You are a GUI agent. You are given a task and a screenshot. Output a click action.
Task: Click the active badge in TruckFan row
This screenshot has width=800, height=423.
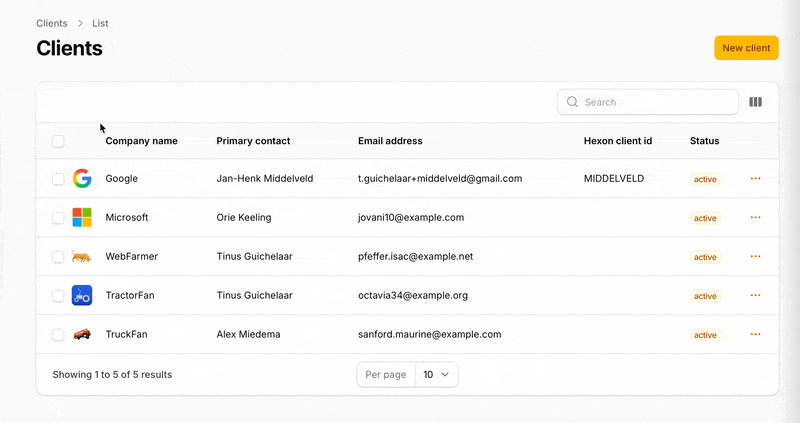pos(705,335)
